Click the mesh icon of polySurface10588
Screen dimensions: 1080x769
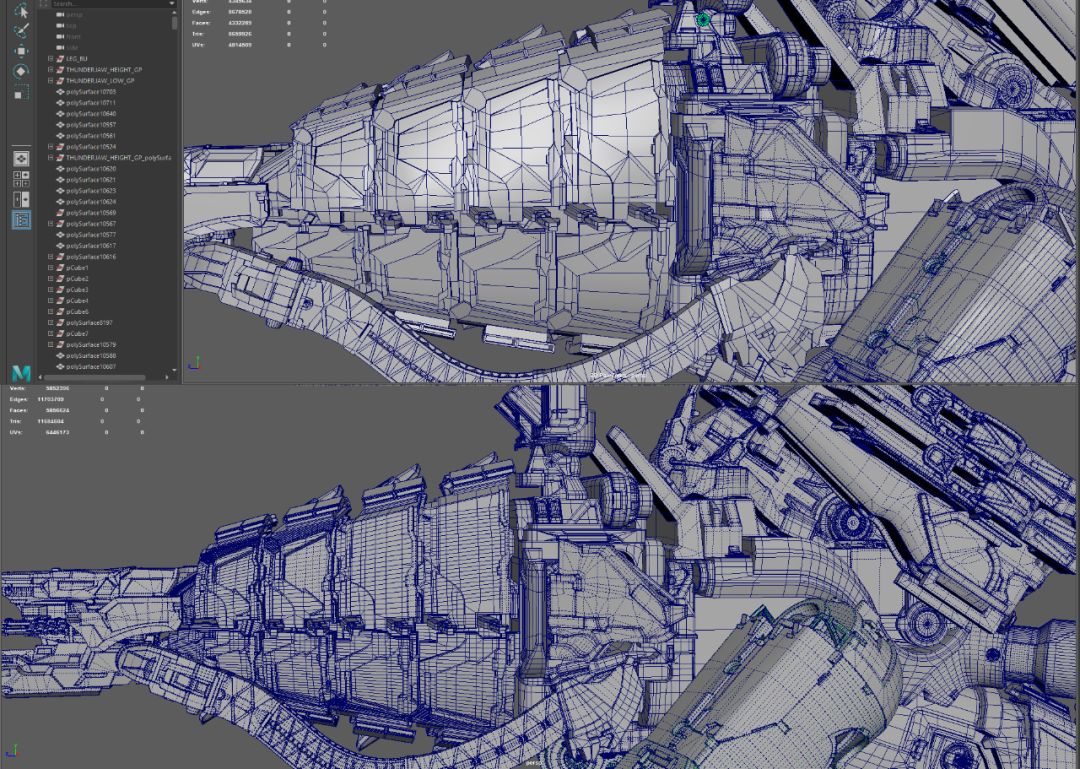(x=61, y=356)
